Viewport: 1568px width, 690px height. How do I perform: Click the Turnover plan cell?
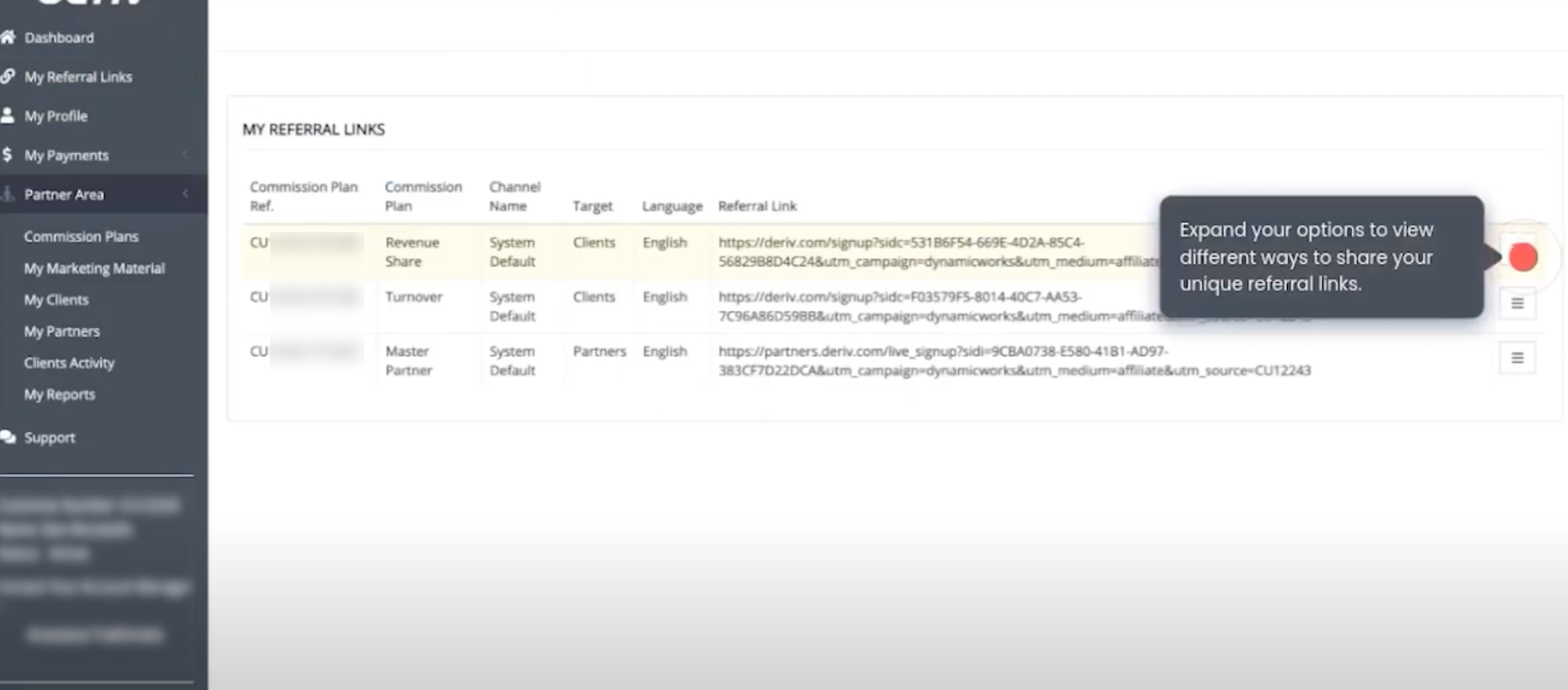(413, 297)
